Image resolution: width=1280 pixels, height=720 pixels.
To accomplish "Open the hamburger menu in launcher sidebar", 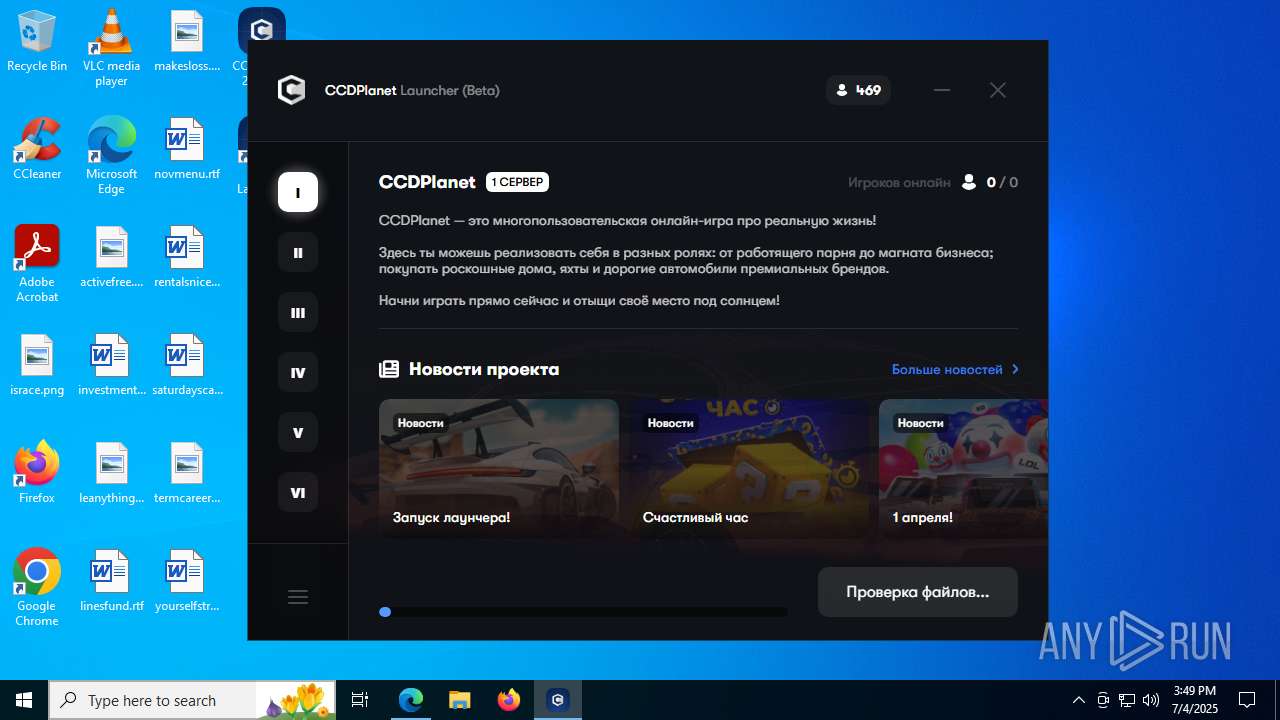I will pos(298,597).
